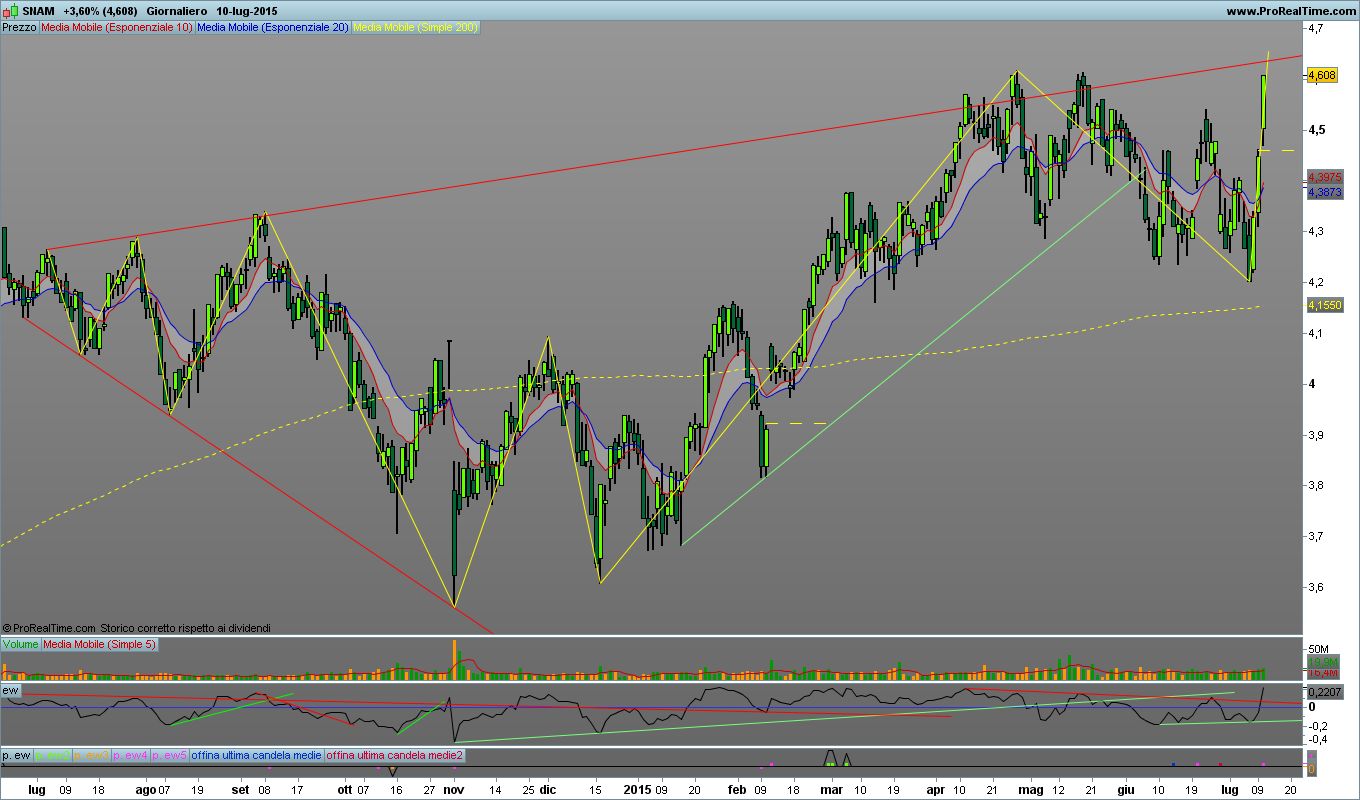The height and width of the screenshot is (800, 1360).
Task: Click the 0,2207 ew value tag
Action: pos(1324,691)
